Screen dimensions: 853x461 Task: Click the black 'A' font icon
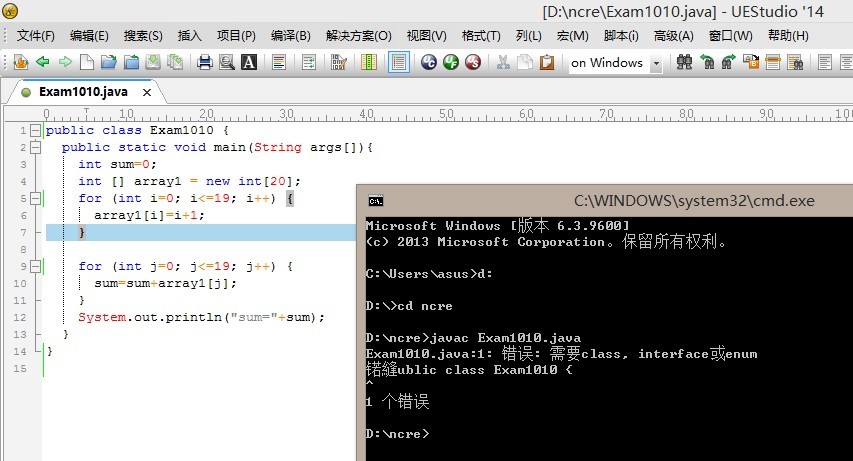click(x=249, y=62)
